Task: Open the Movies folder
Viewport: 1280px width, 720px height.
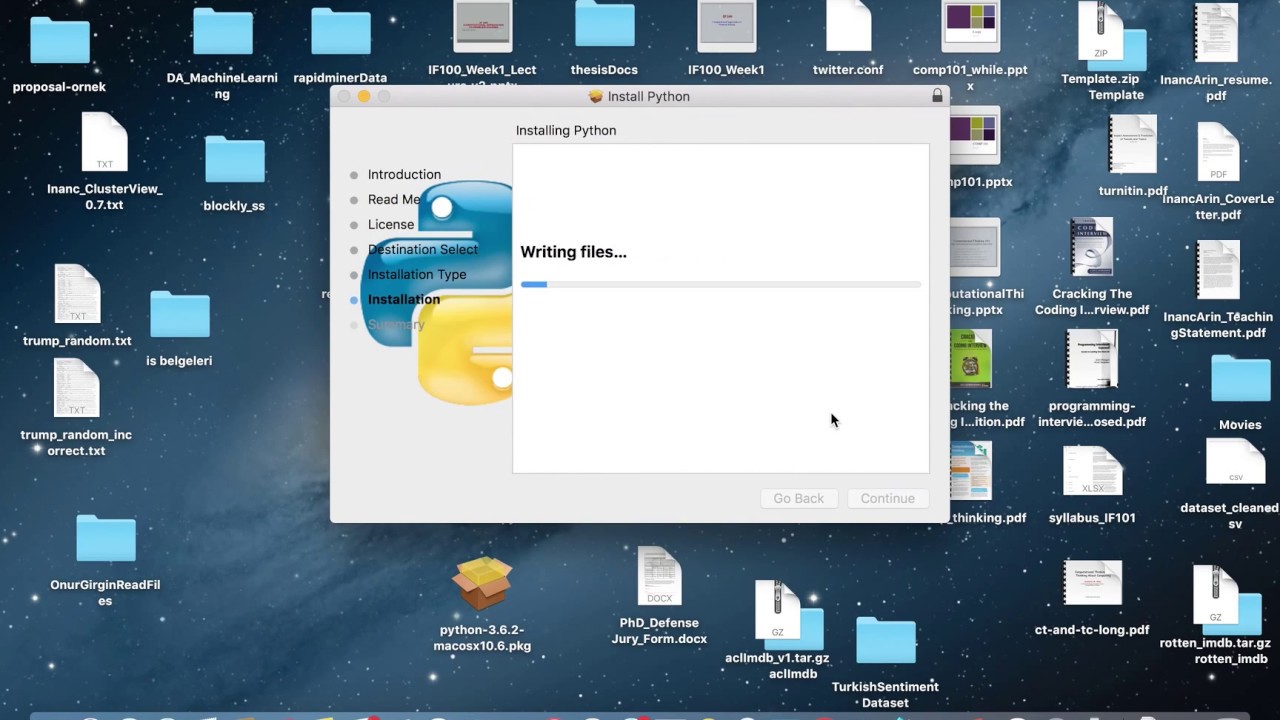Action: coord(1240,380)
